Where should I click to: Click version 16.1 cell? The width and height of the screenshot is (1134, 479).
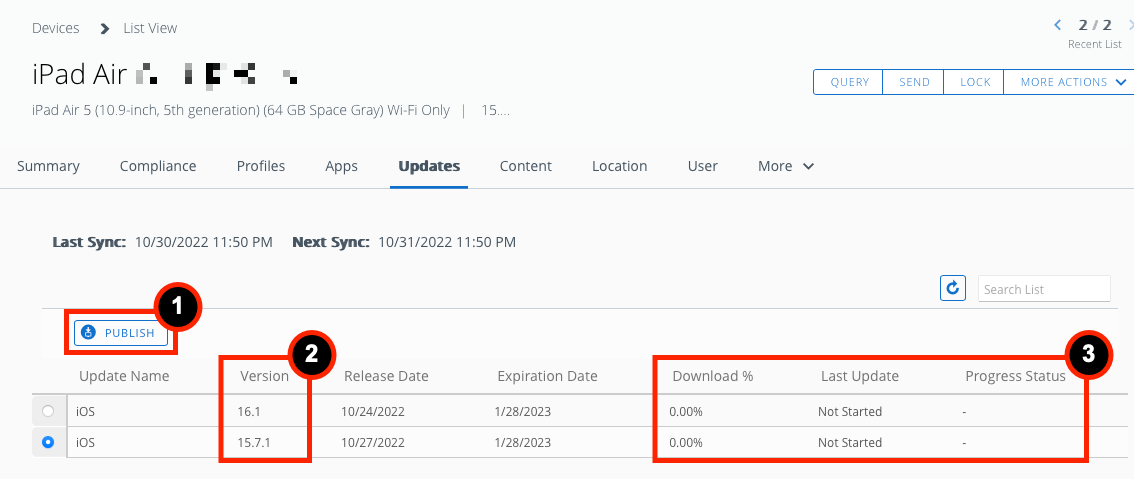coord(248,412)
